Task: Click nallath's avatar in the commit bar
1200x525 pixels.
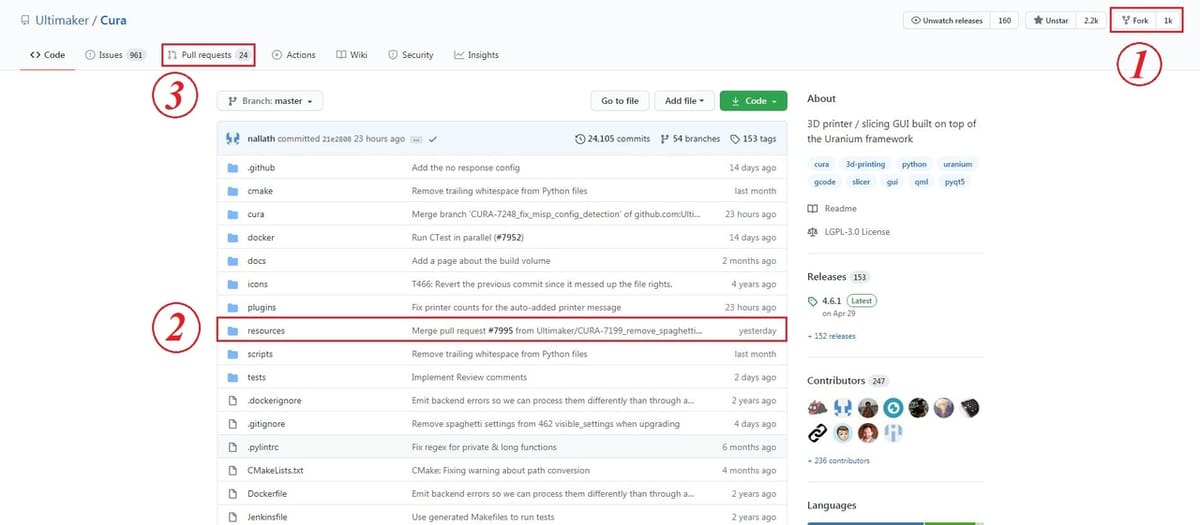Action: tap(233, 139)
